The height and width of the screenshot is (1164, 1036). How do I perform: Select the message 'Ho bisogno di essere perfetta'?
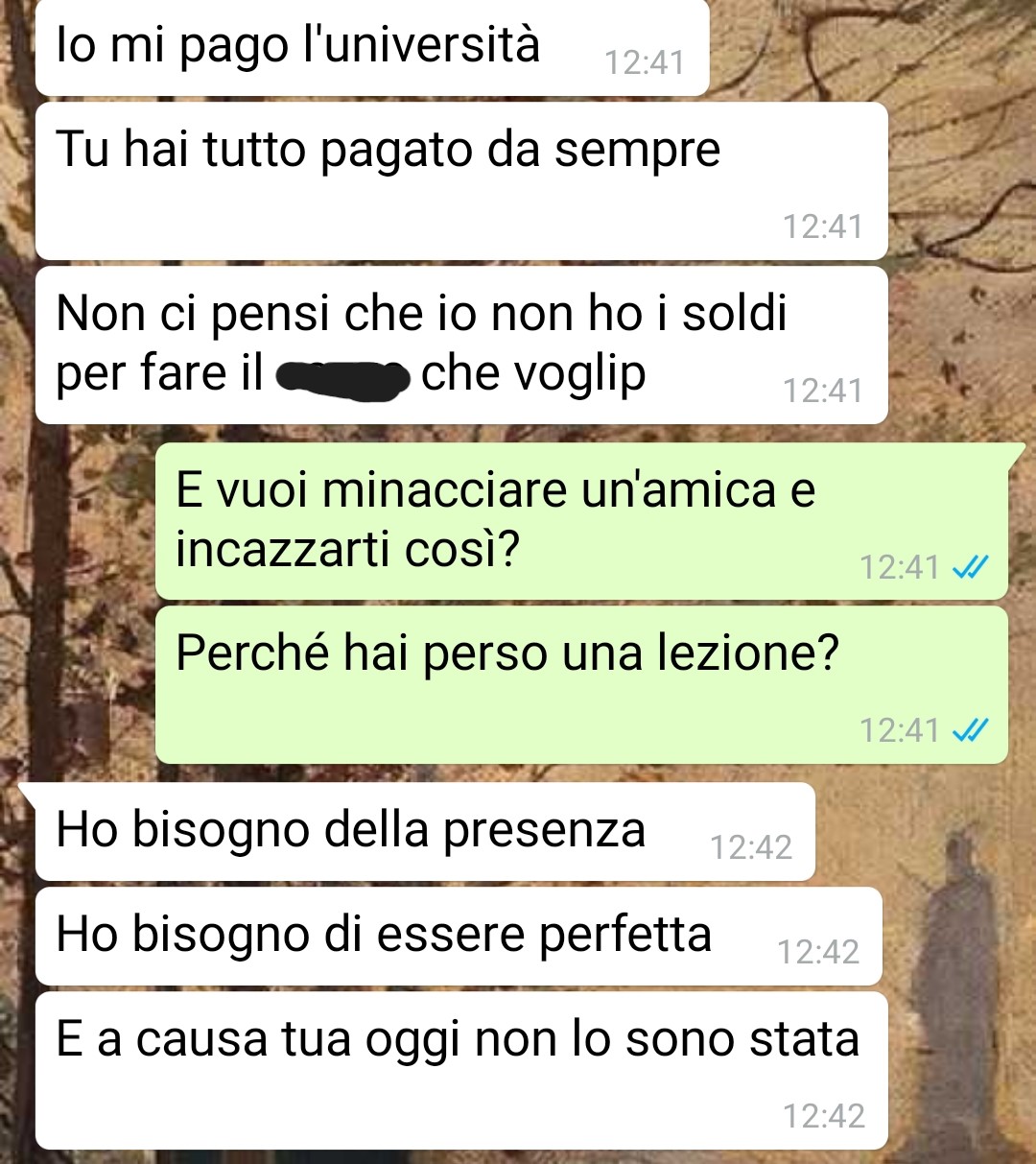click(x=459, y=936)
